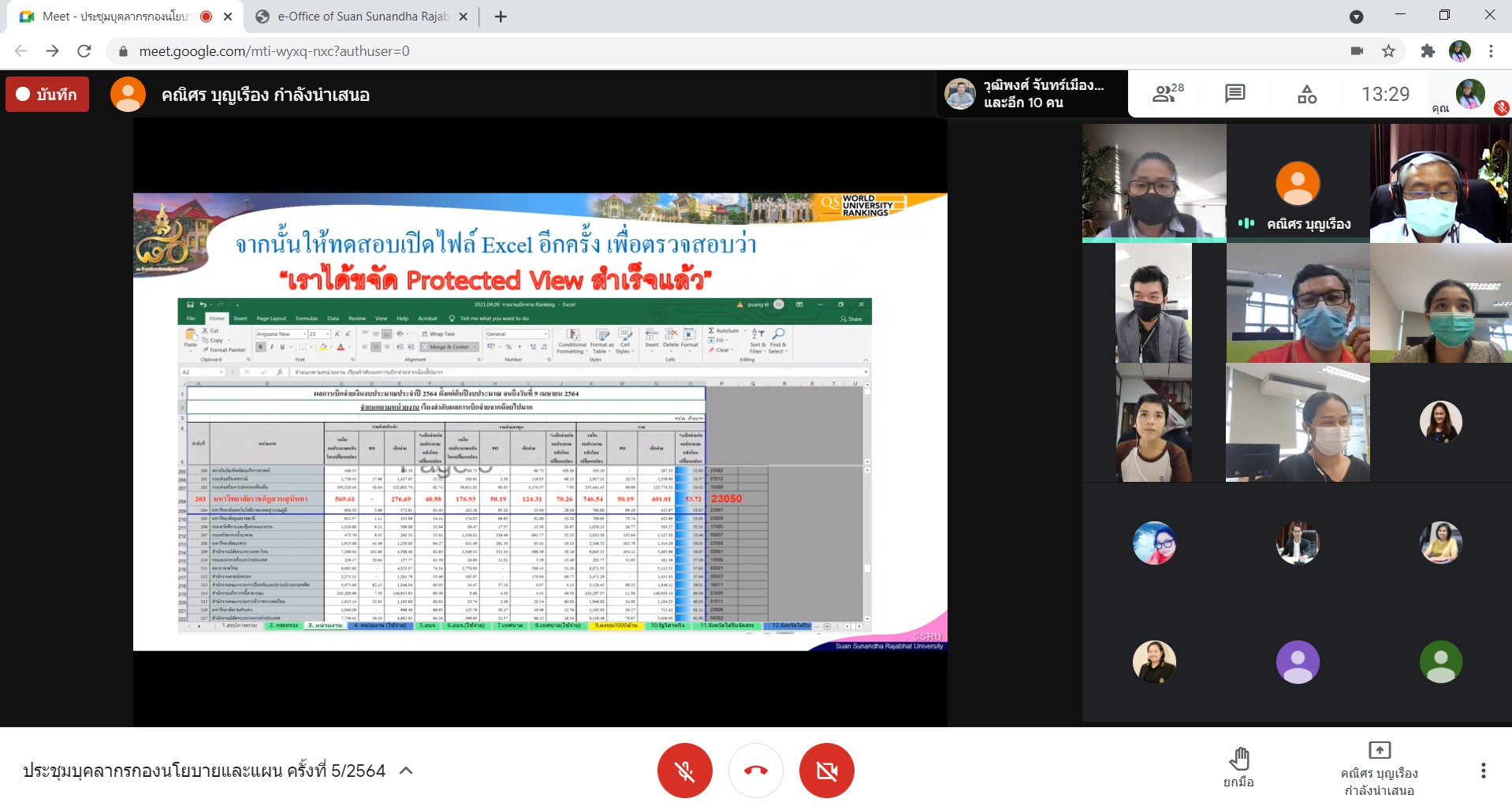Open the activities shapes icon
Image resolution: width=1512 pixels, height=810 pixels.
click(1306, 94)
